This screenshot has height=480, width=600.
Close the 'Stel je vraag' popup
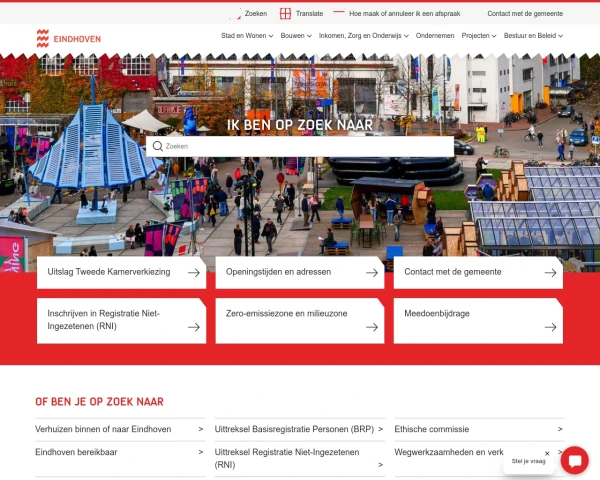click(x=547, y=453)
